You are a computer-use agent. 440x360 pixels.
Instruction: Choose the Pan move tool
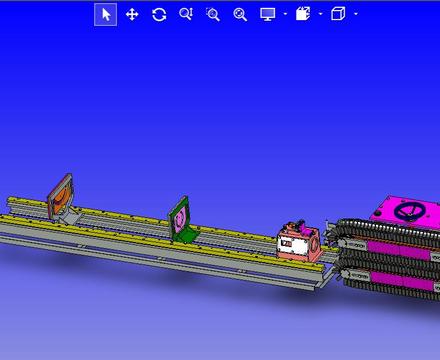132,15
